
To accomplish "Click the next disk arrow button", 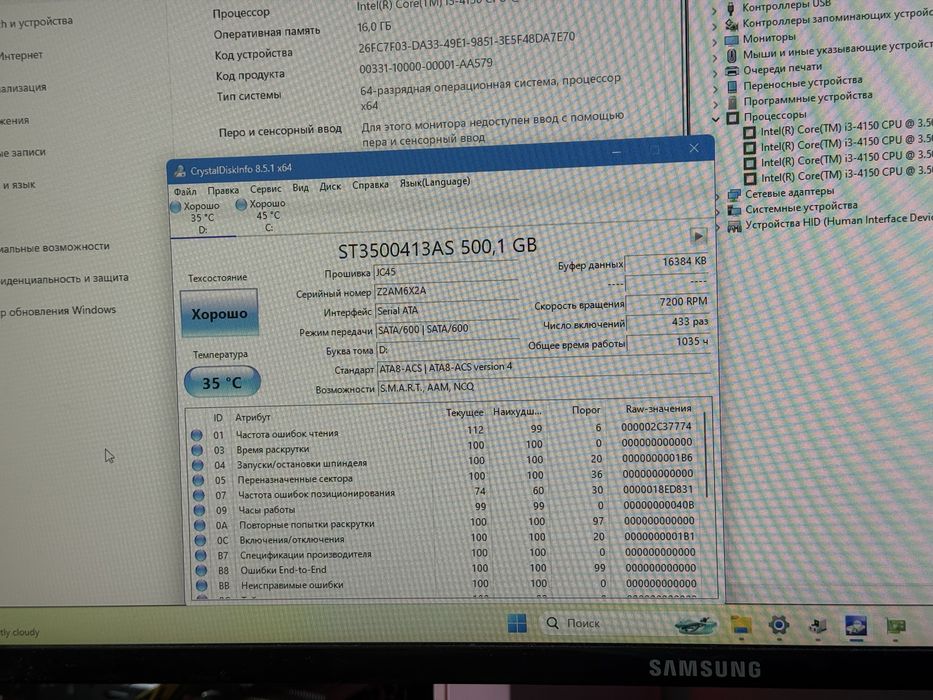I will pyautogui.click(x=698, y=236).
